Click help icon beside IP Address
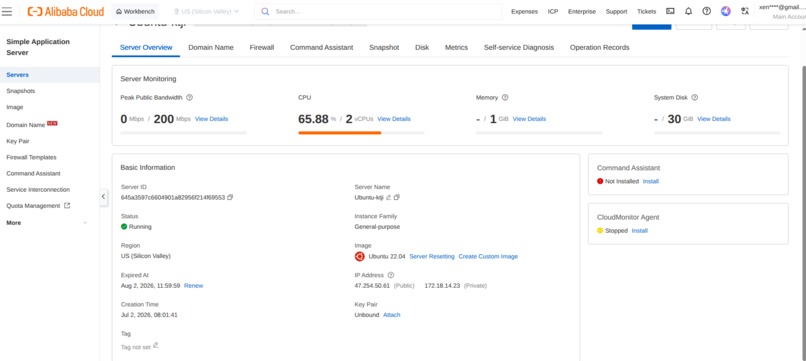The height and width of the screenshot is (361, 806). [x=391, y=275]
